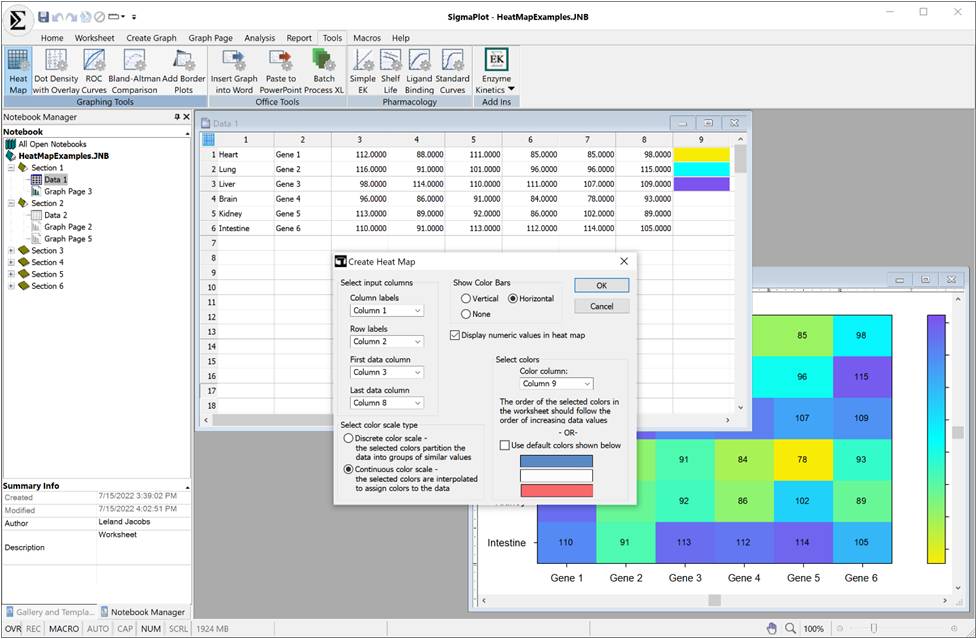
Task: Choose the Discrete color scale option
Action: (348, 438)
